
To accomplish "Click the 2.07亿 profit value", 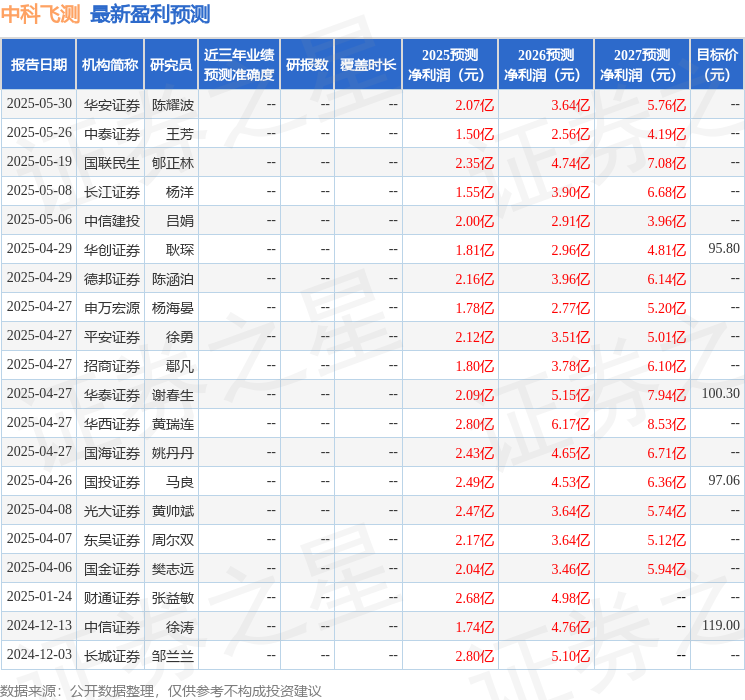I will 474,105.
